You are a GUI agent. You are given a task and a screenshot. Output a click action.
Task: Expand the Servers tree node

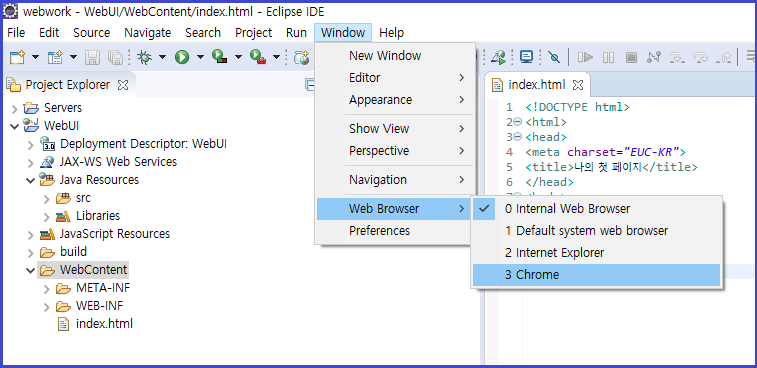15,108
